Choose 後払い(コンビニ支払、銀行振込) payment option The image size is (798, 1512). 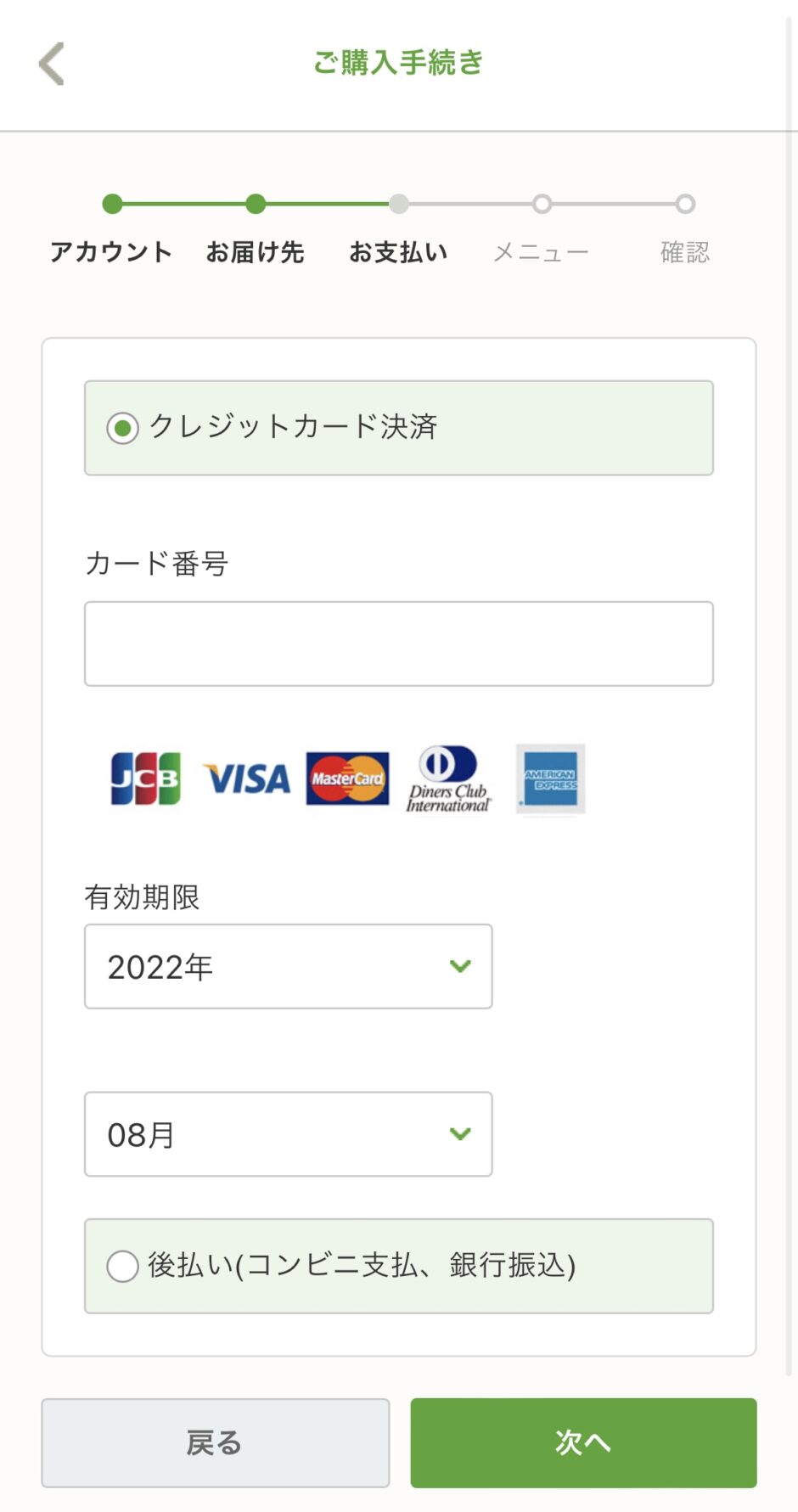[x=122, y=1267]
